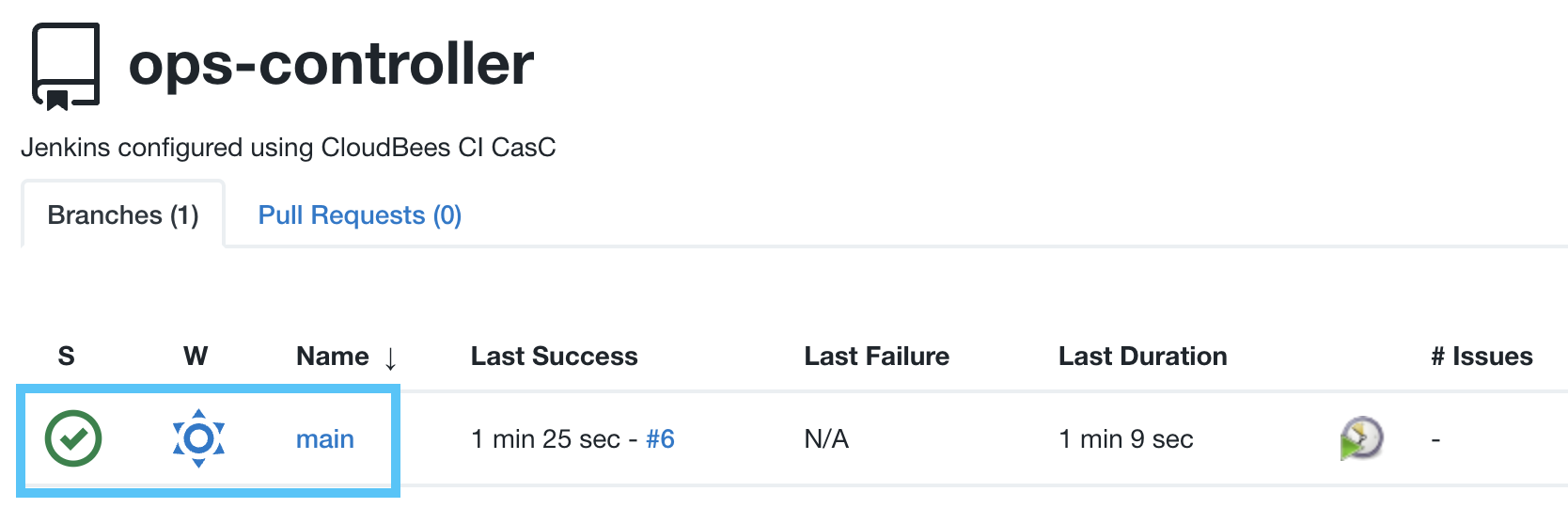Sort by # Issues column header

click(1482, 357)
